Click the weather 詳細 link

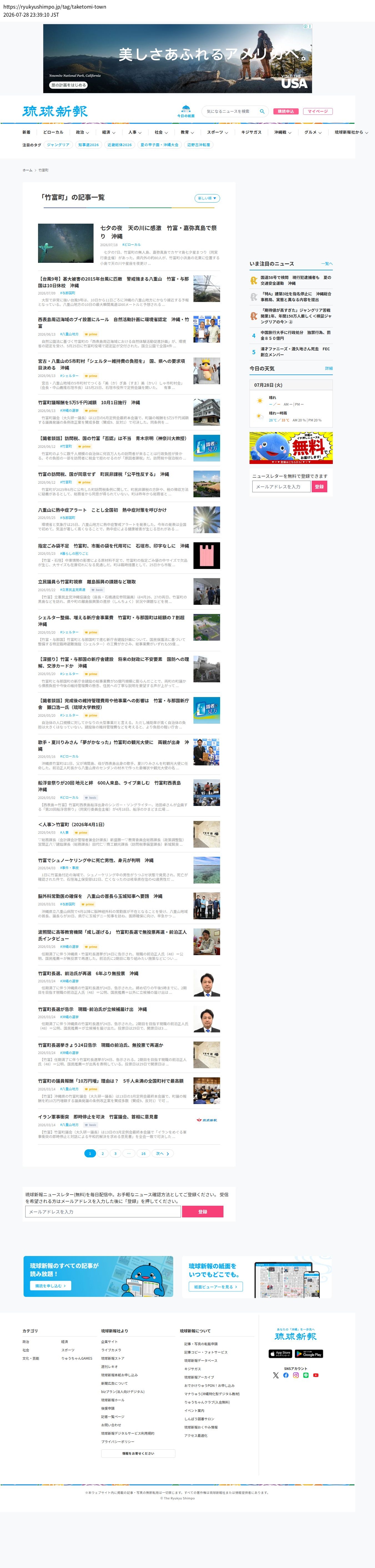tap(329, 368)
